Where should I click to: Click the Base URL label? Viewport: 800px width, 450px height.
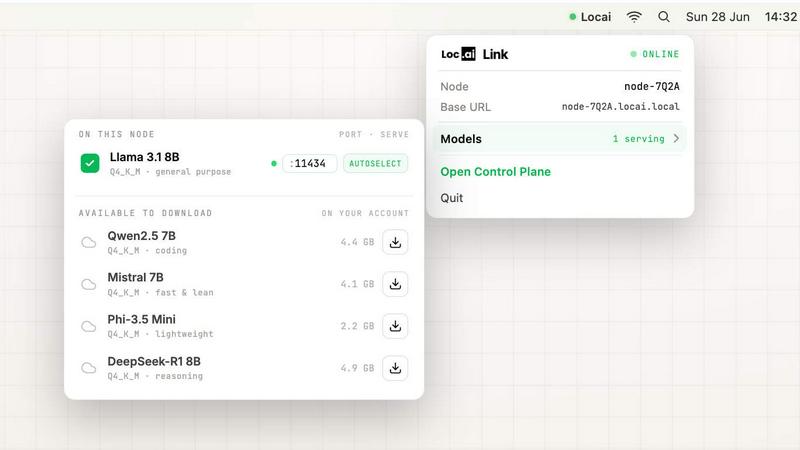(x=465, y=107)
